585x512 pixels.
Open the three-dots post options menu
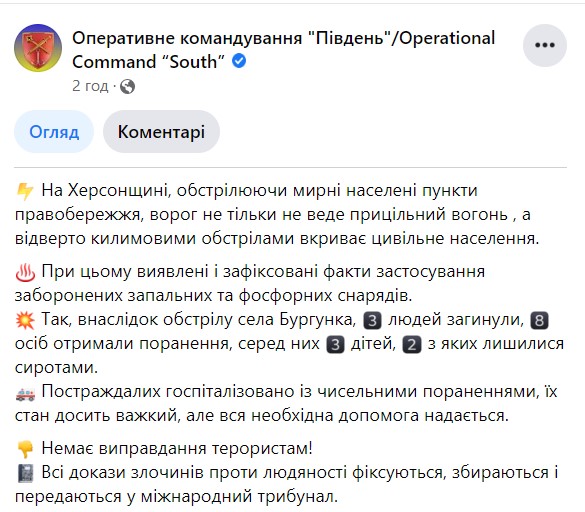[x=545, y=45]
